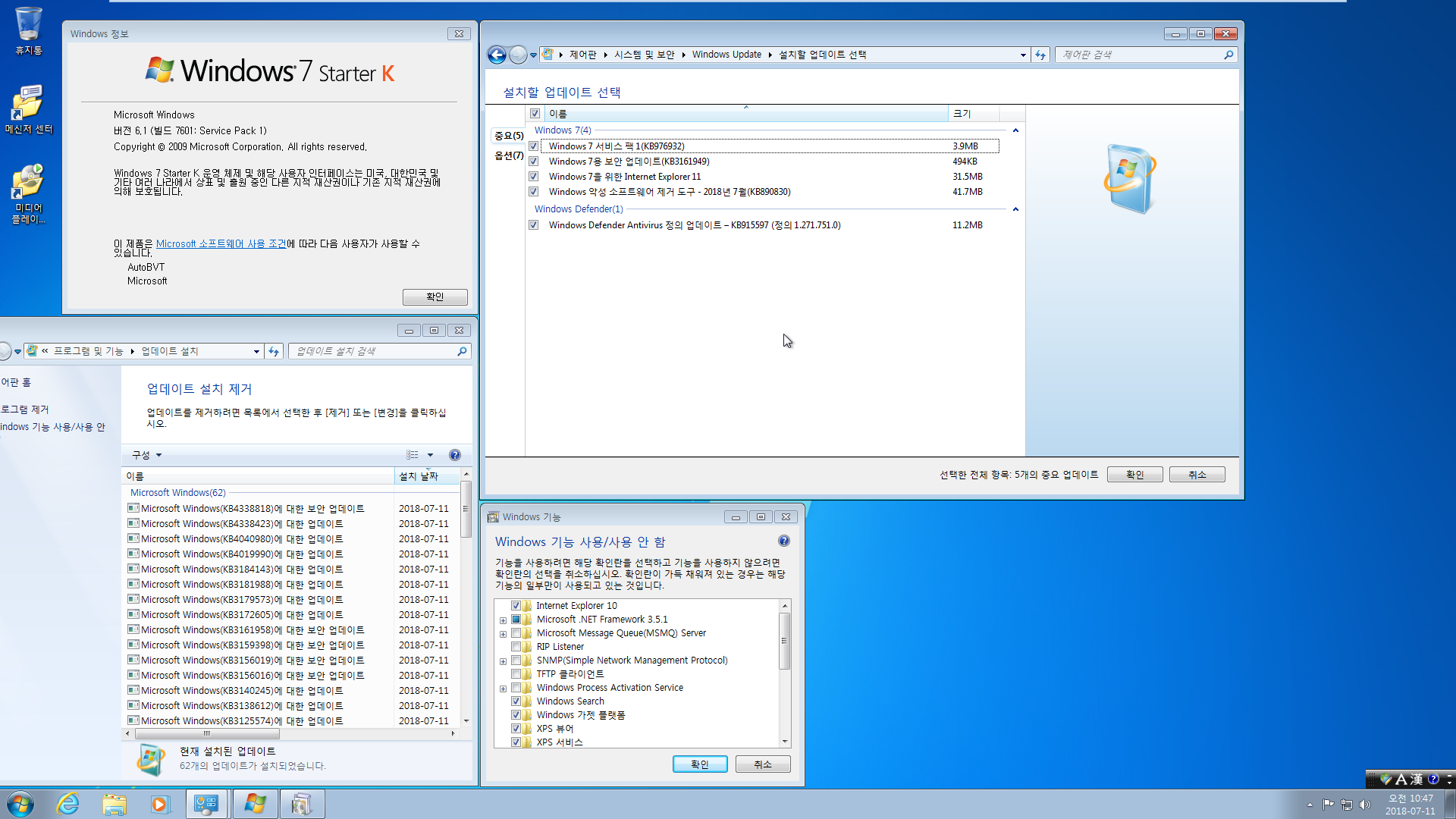Expand Microsoft Message Queue Server node
This screenshot has width=1456, height=819.
(503, 634)
